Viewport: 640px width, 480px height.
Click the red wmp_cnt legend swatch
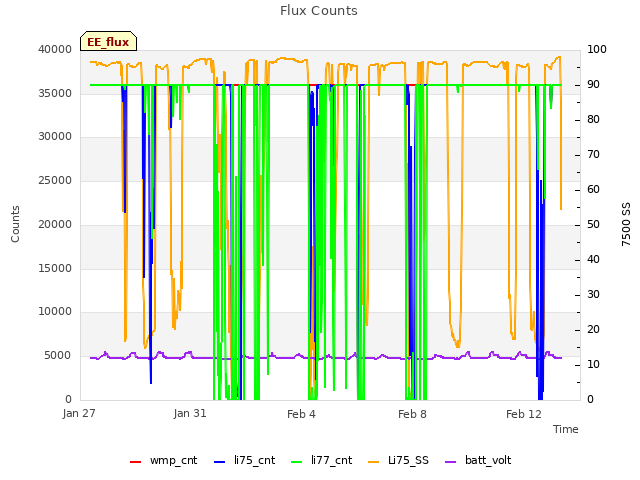[136, 462]
